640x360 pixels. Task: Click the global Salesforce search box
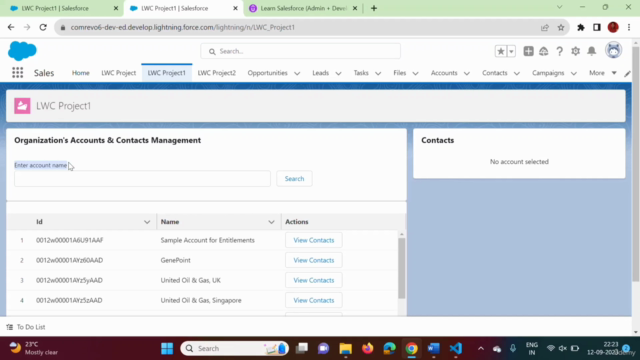300,51
